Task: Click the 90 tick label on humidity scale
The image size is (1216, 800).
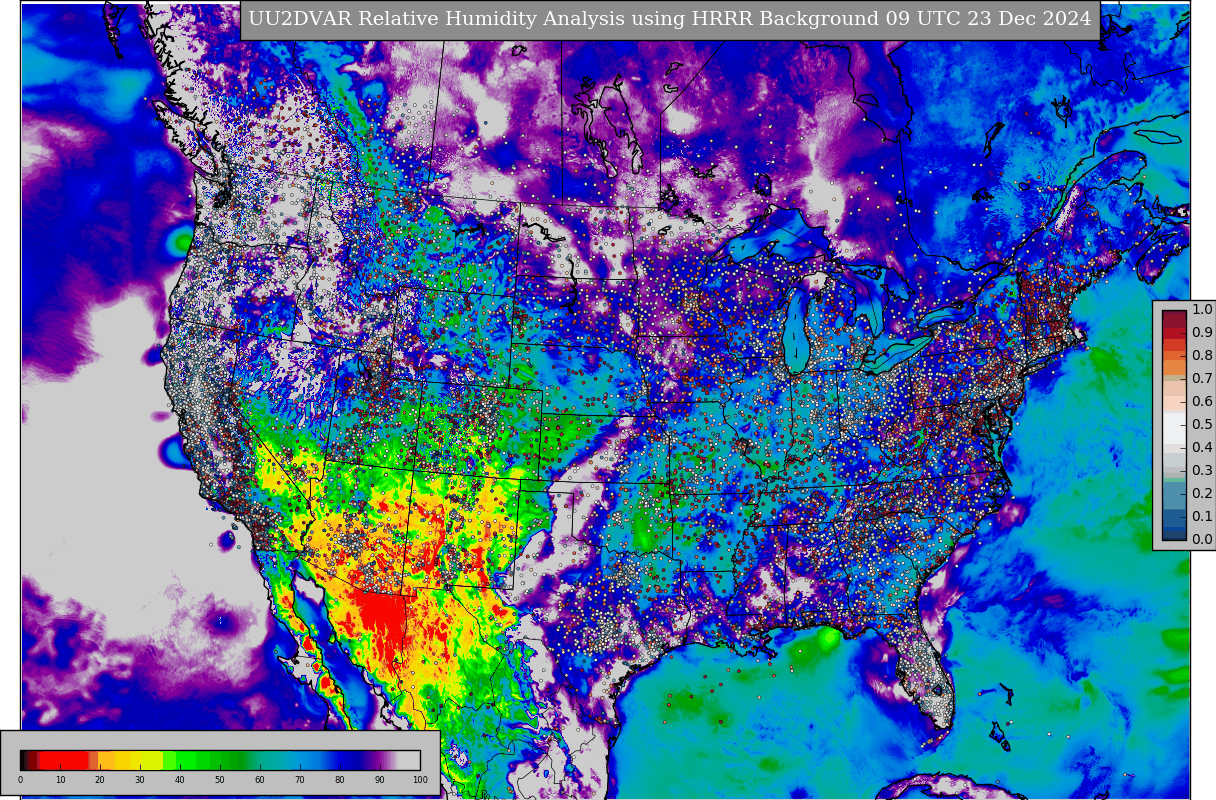Action: point(380,780)
